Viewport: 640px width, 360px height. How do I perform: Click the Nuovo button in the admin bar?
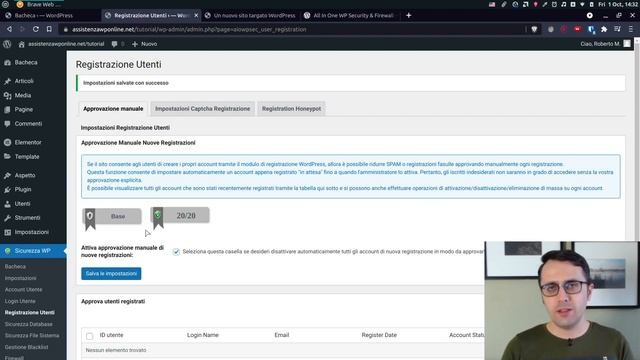pyautogui.click(x=144, y=44)
